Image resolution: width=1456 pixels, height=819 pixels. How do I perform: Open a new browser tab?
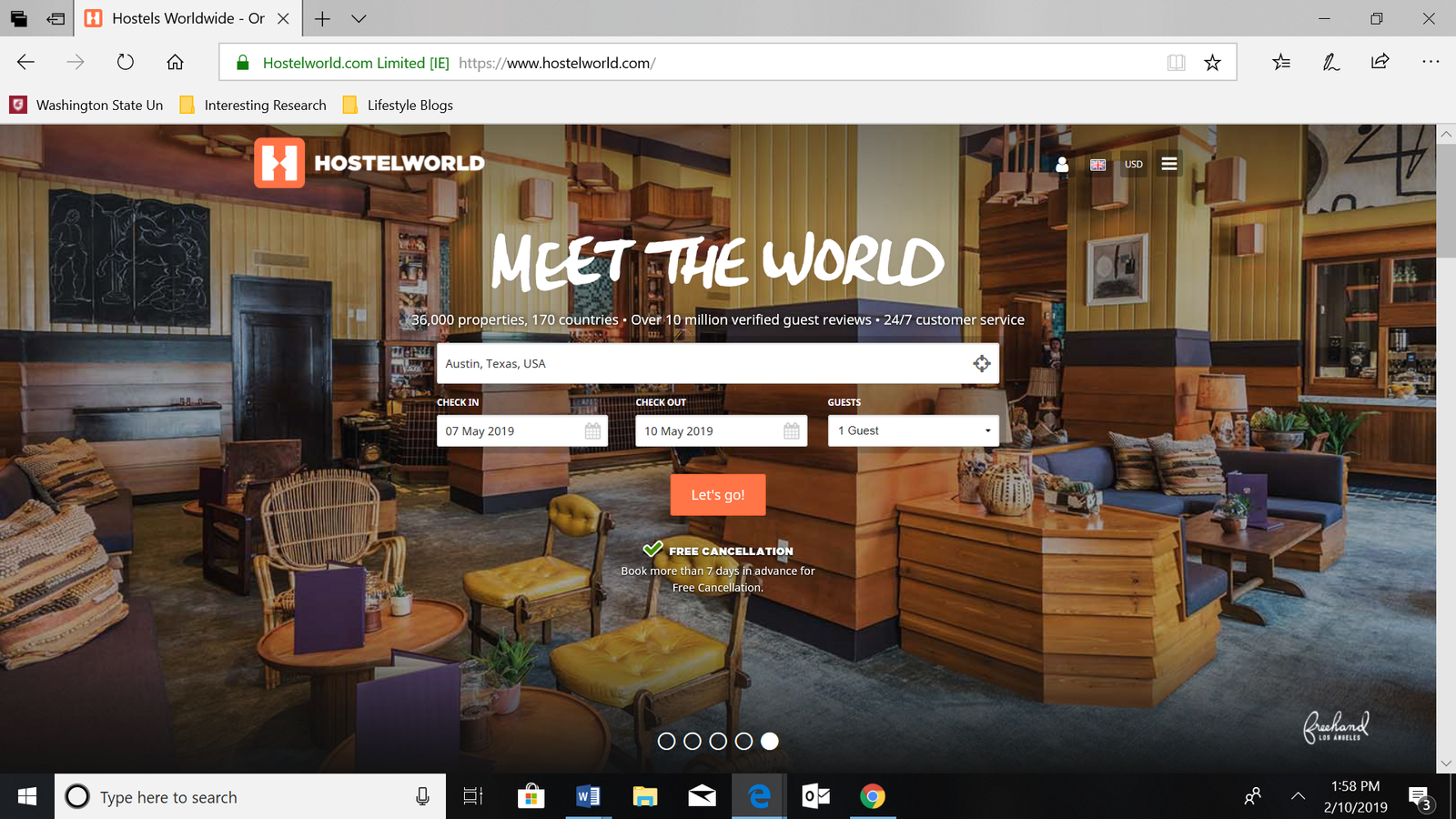(322, 18)
